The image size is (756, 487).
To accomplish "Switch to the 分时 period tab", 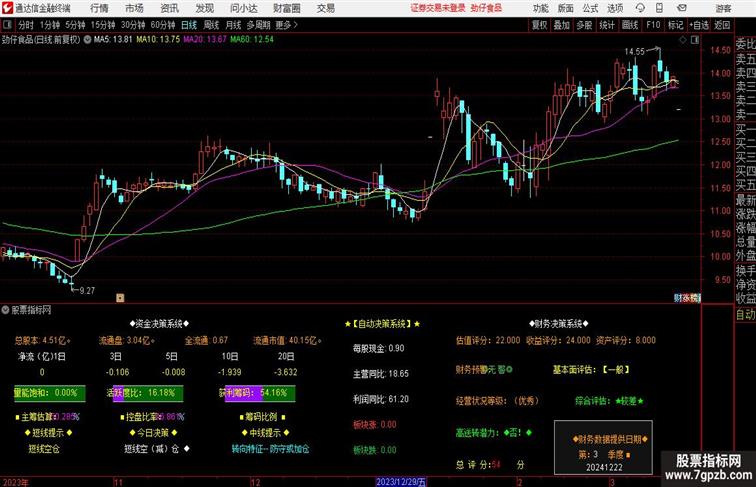I will click(26, 25).
